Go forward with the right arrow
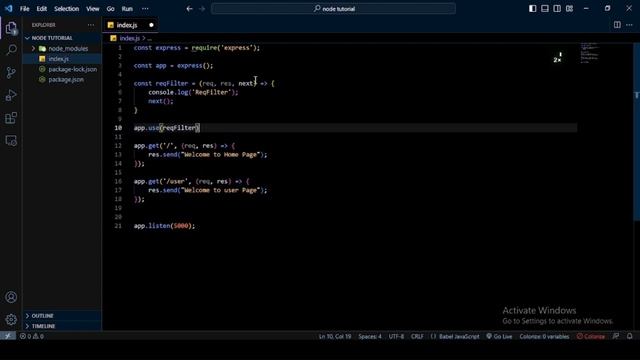Viewport: 640px width, 360px height. (x=202, y=9)
